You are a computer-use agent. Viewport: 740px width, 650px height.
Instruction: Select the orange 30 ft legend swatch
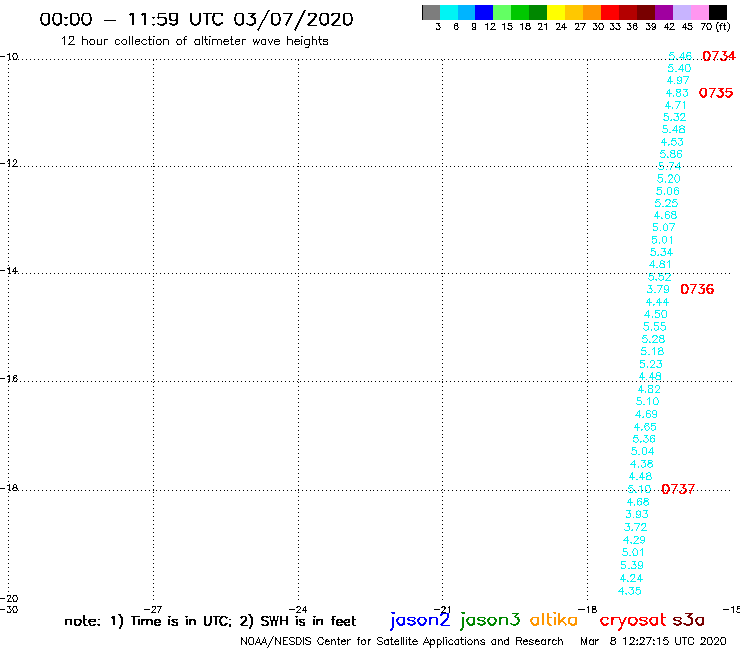pos(592,12)
